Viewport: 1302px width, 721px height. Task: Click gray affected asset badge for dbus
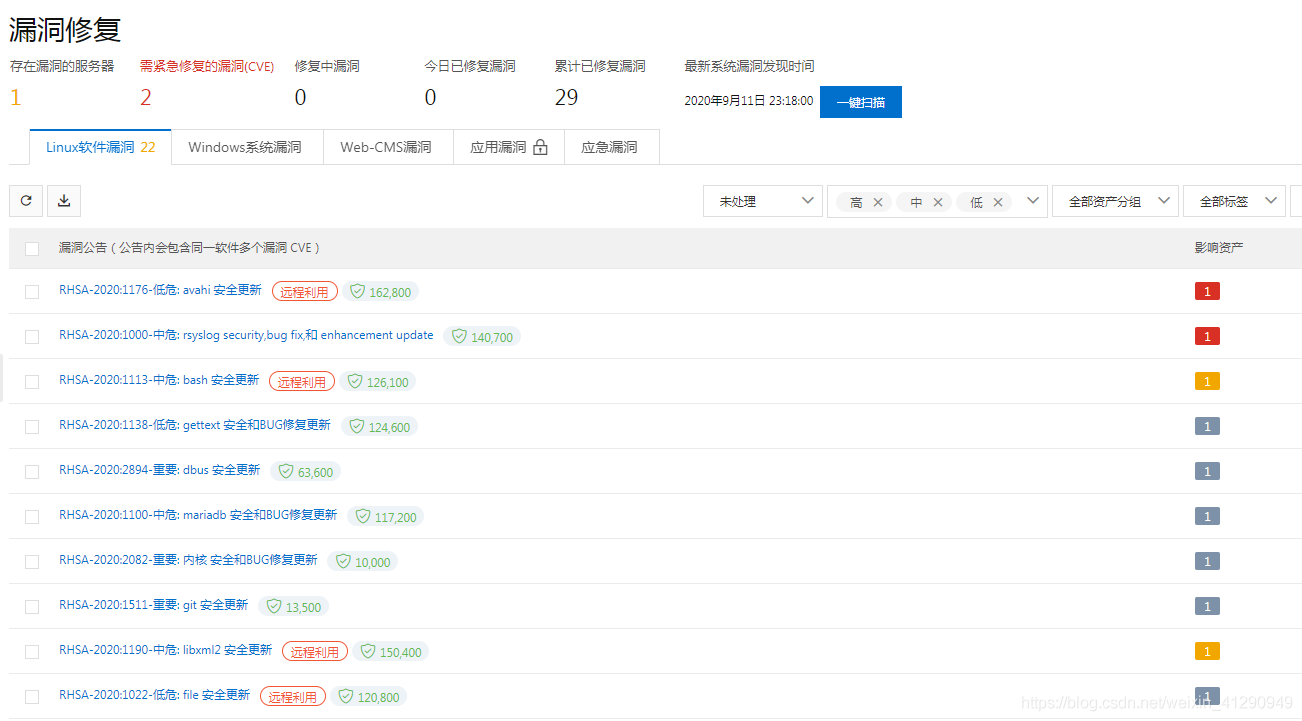(x=1207, y=472)
